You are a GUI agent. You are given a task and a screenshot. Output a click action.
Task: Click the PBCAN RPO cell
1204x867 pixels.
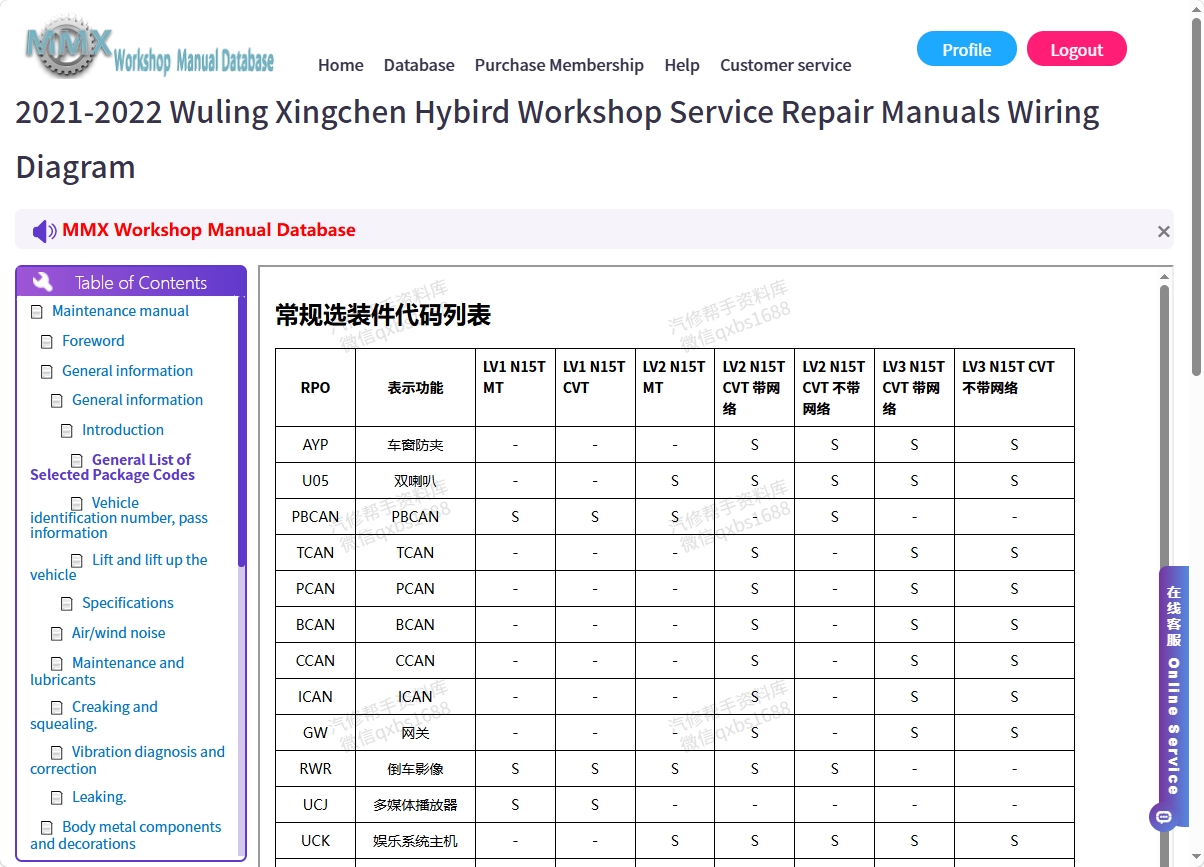point(315,517)
